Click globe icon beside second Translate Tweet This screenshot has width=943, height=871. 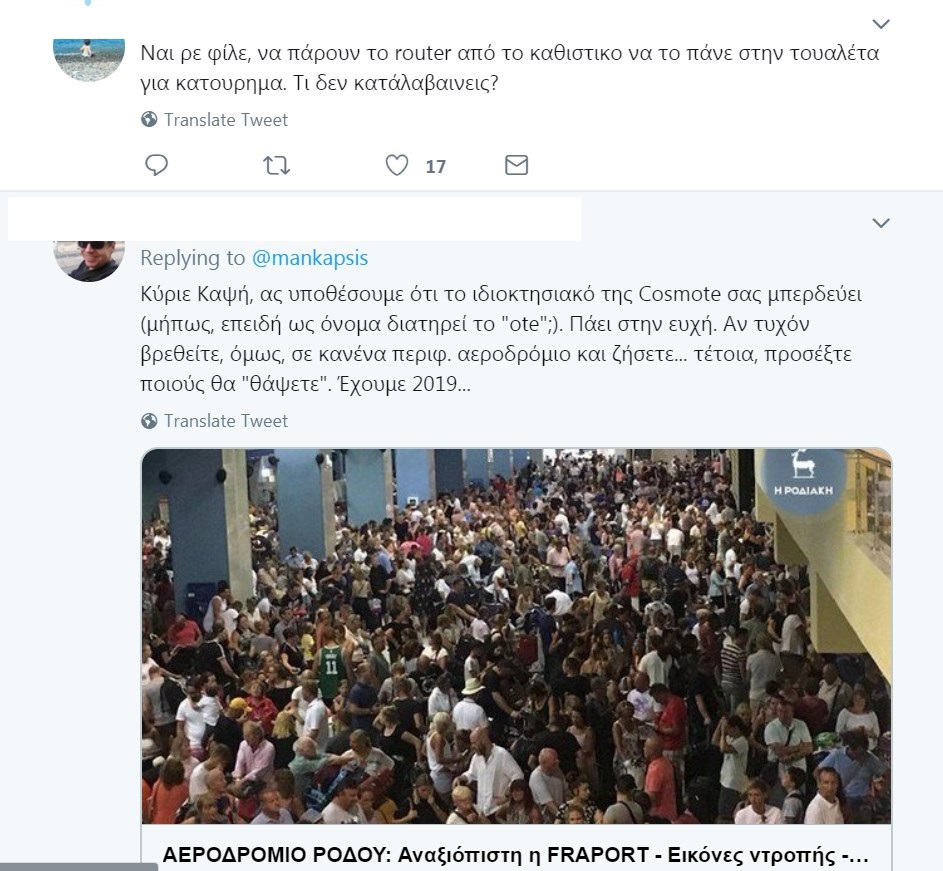point(149,420)
